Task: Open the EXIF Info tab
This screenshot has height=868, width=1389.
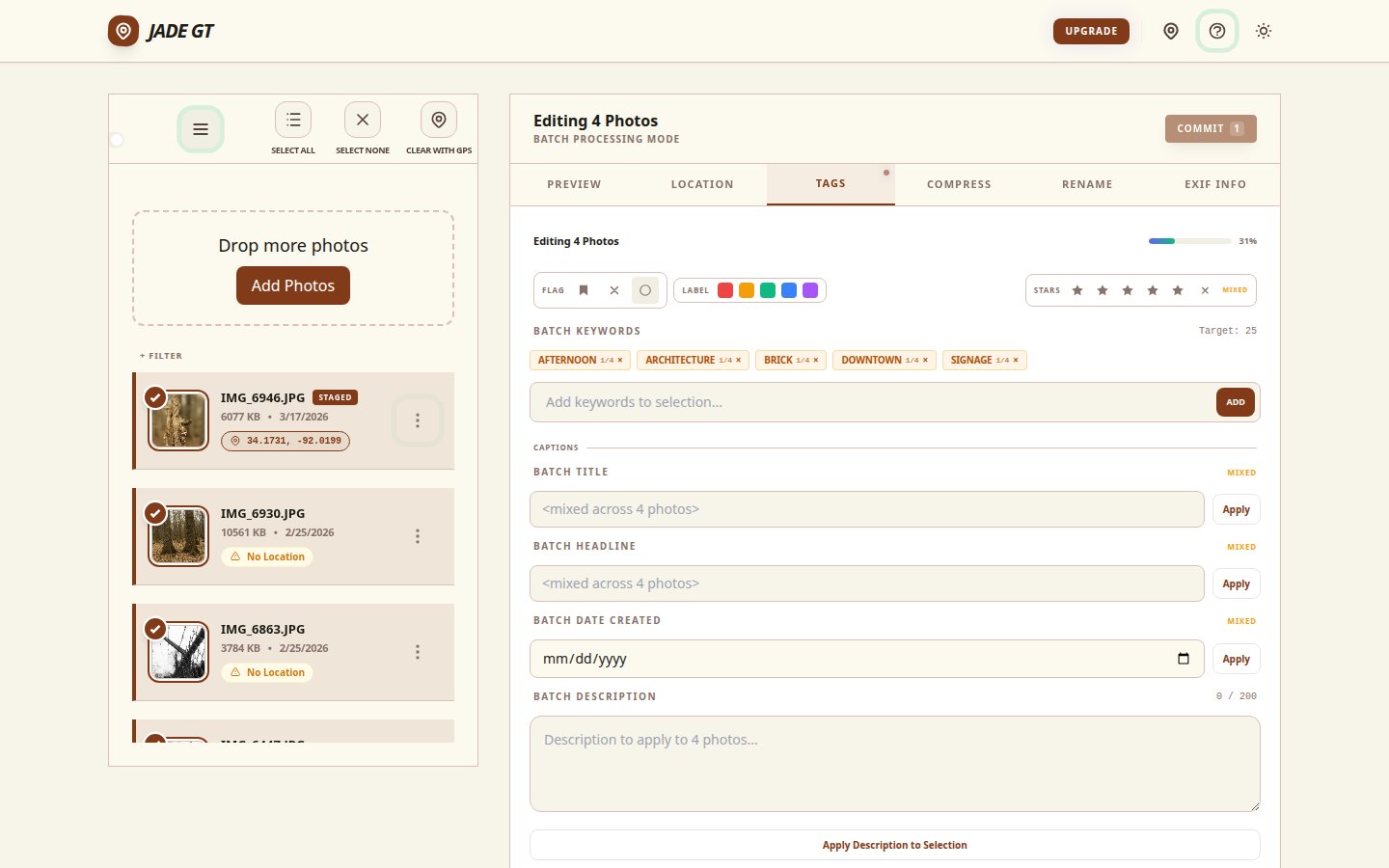Action: click(1215, 184)
